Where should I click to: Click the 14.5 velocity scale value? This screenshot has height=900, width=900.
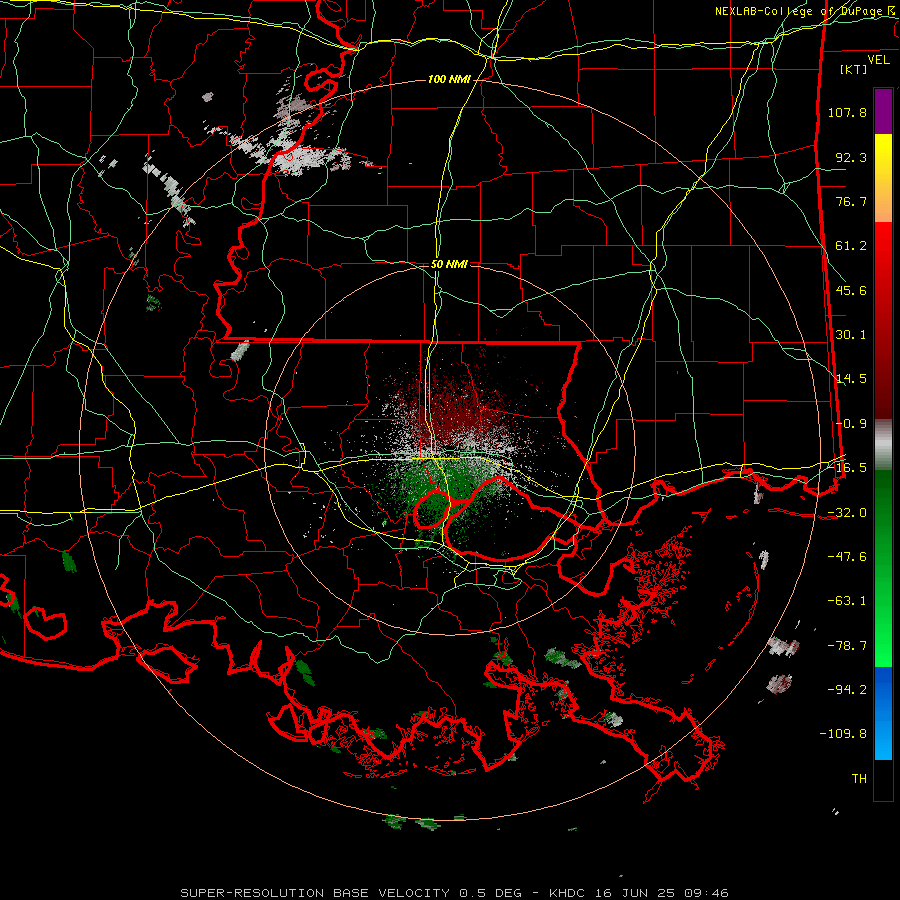[851, 379]
